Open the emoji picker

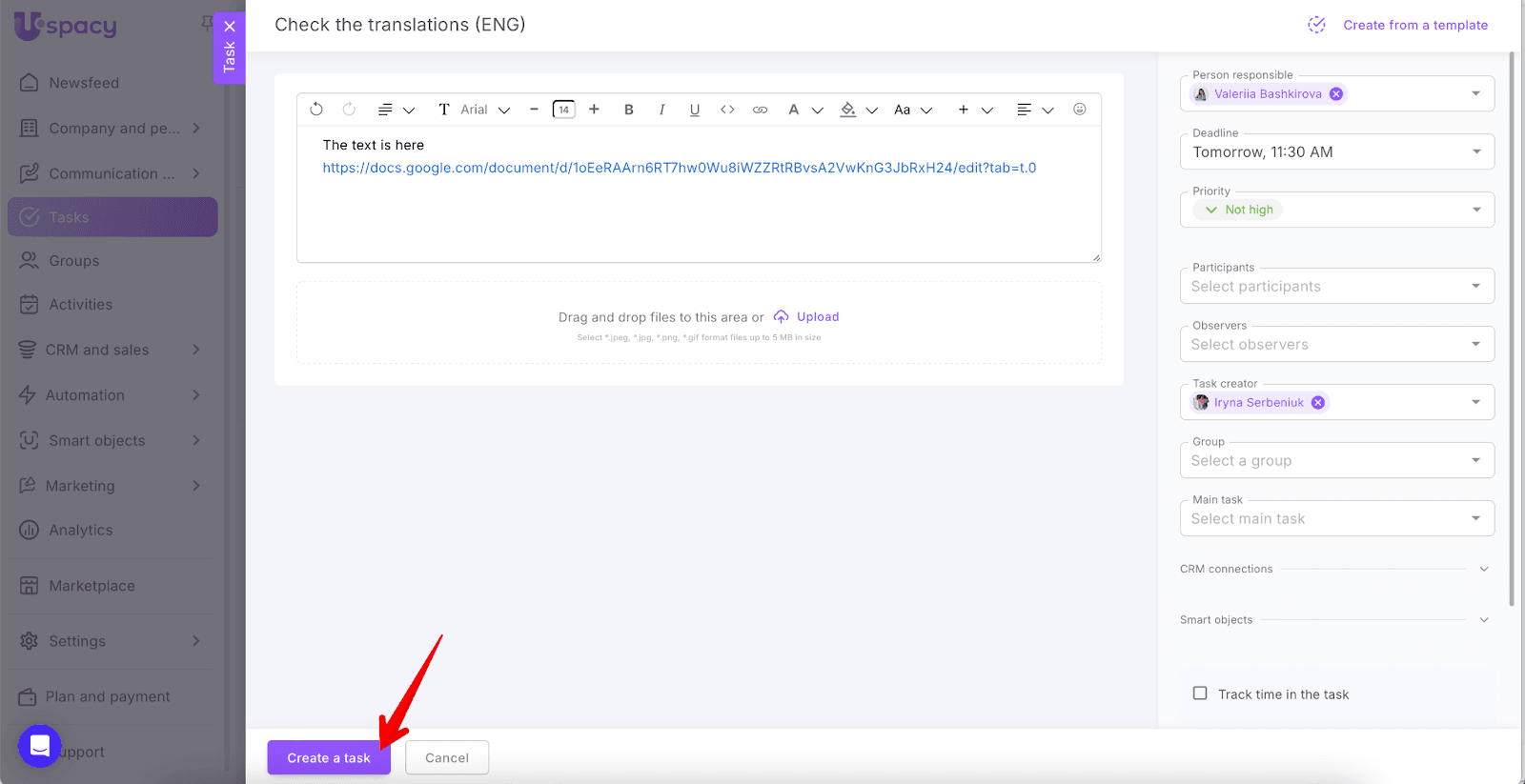click(x=1080, y=110)
